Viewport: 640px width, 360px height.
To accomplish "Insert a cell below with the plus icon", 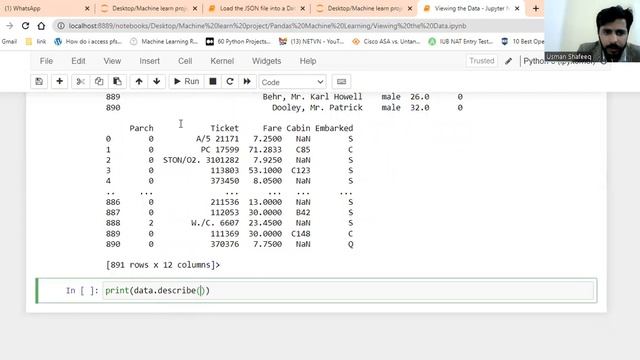I will pos(60,82).
